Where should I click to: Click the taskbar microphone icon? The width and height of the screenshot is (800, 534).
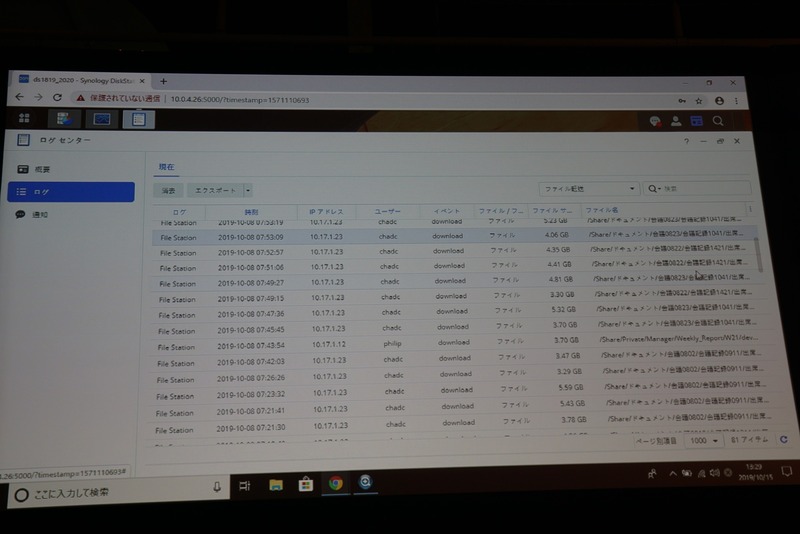[217, 487]
